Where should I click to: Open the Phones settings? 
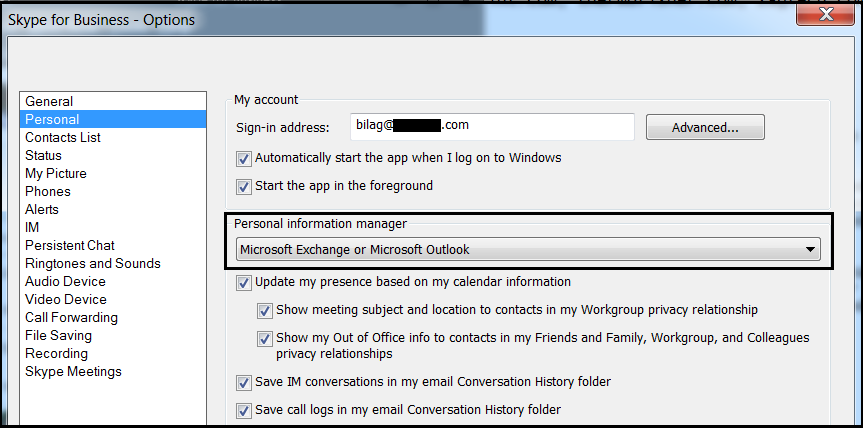tap(113, 191)
